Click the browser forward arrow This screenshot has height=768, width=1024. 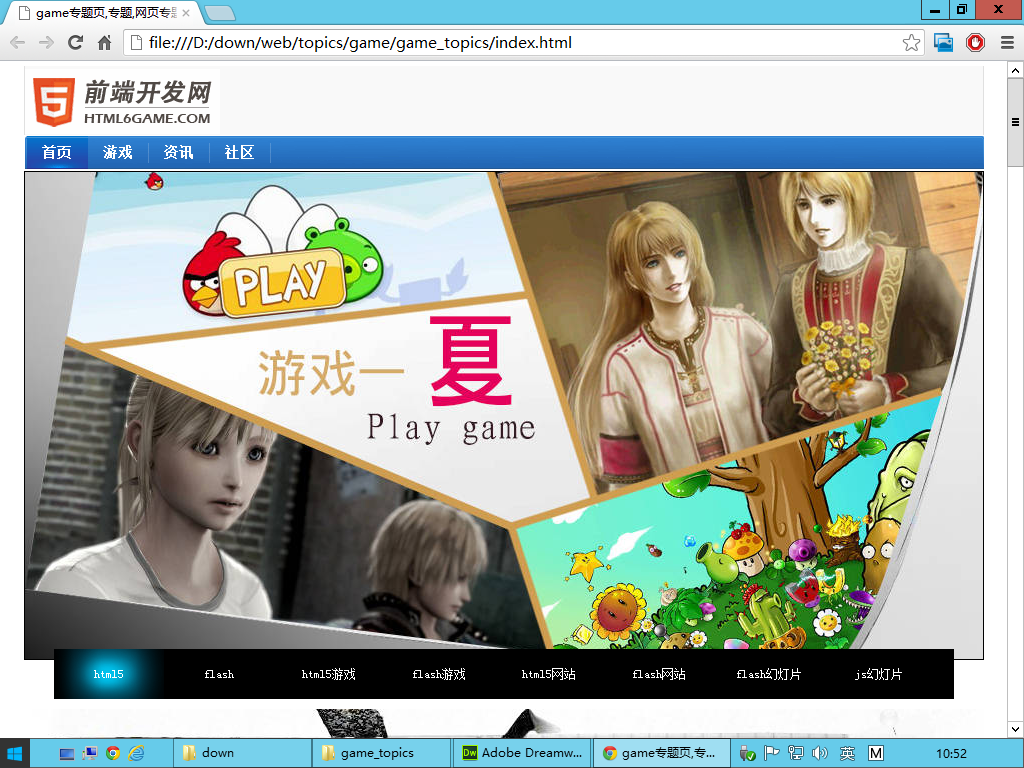[46, 42]
